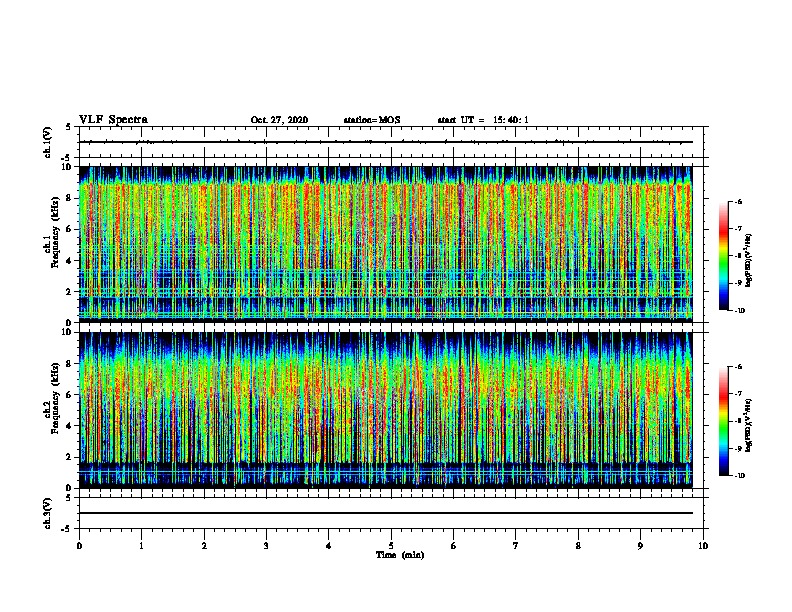This screenshot has height=612, width=792.
Task: Click the time axis tick label "7"
Action: pyautogui.click(x=516, y=546)
